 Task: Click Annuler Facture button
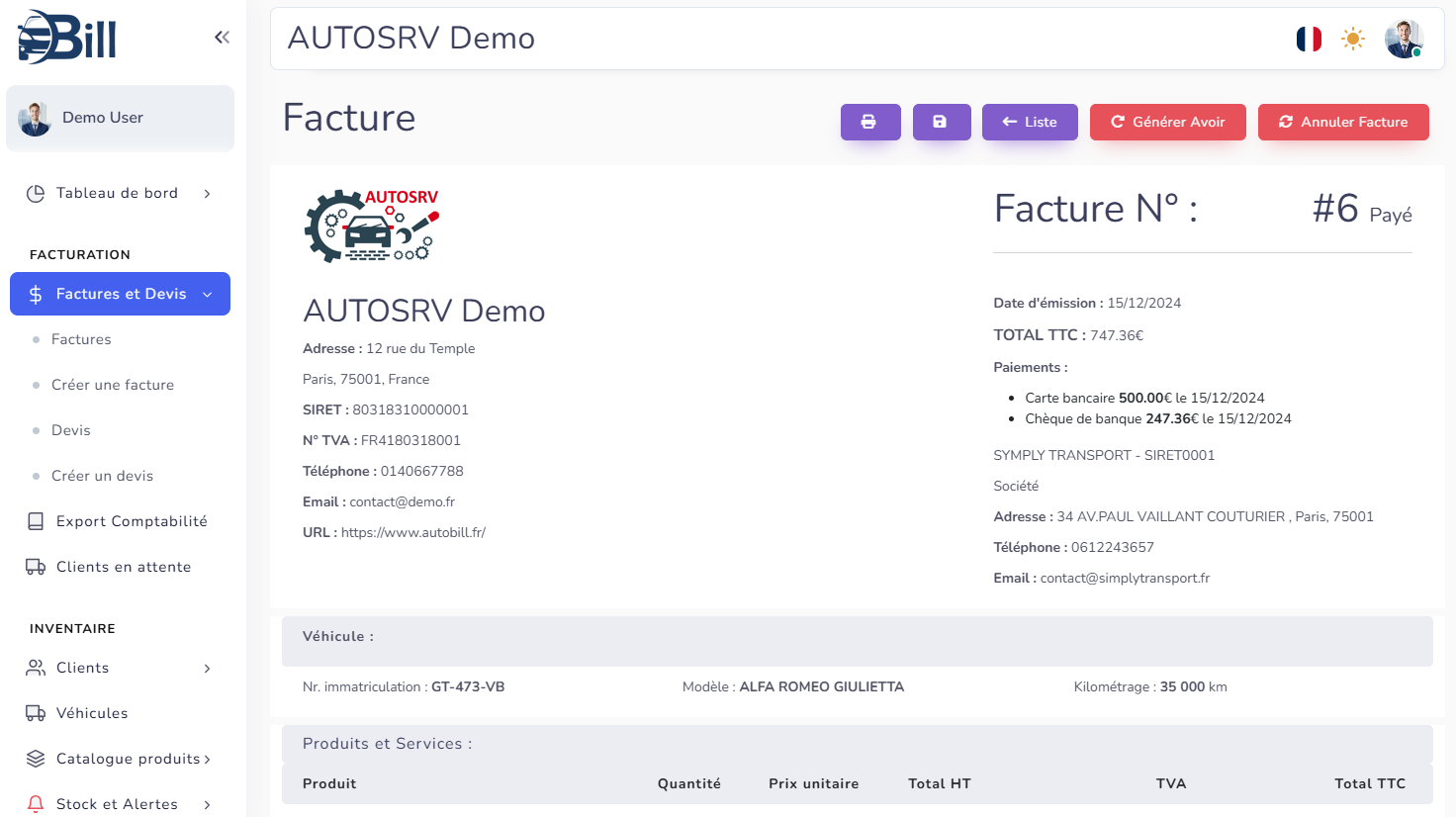point(1343,122)
